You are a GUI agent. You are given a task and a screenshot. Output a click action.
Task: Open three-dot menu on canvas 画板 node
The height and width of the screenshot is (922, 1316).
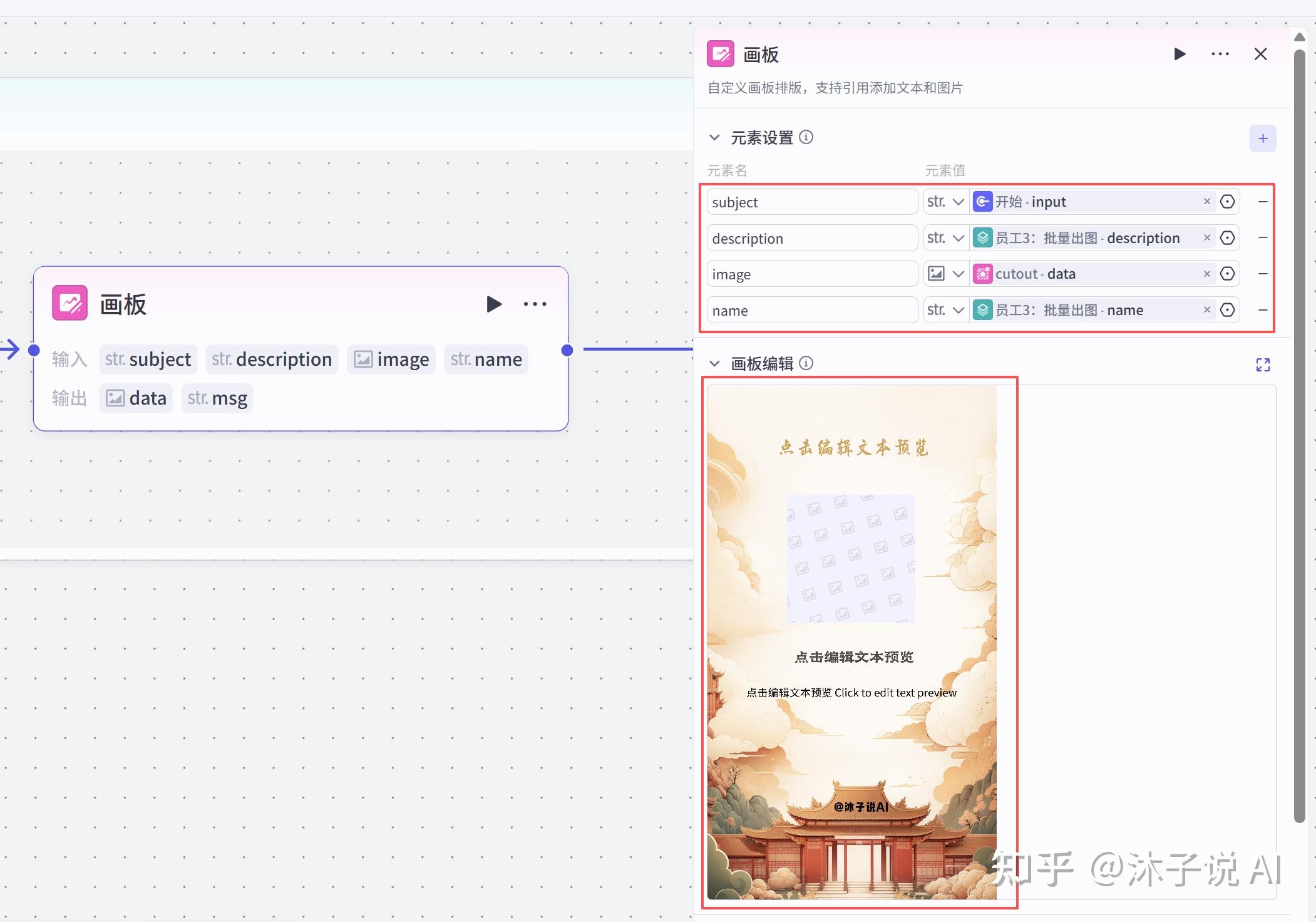pyautogui.click(x=535, y=304)
